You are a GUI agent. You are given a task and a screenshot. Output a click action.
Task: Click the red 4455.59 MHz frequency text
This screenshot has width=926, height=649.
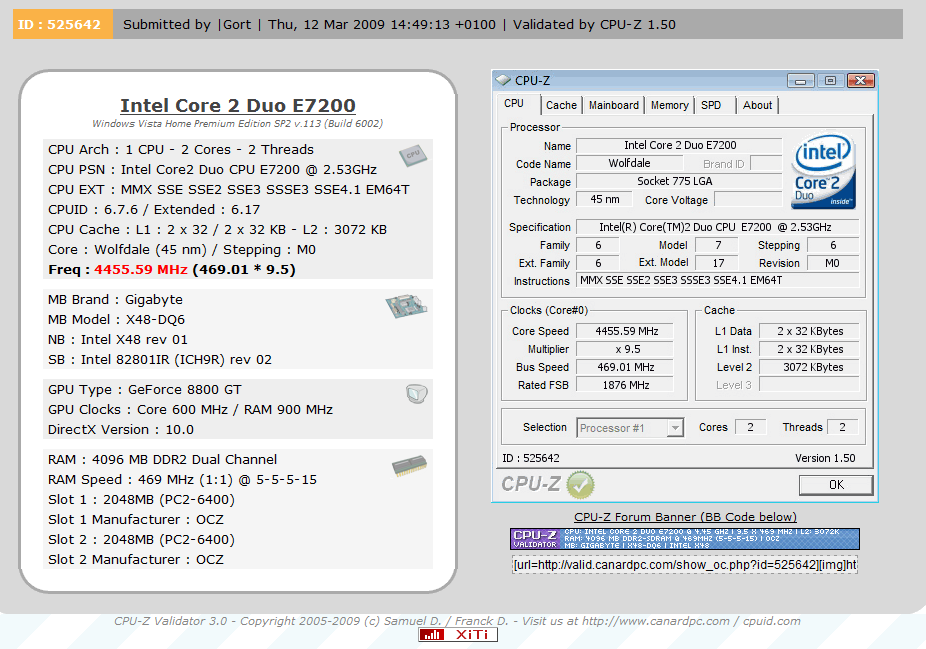[141, 270]
